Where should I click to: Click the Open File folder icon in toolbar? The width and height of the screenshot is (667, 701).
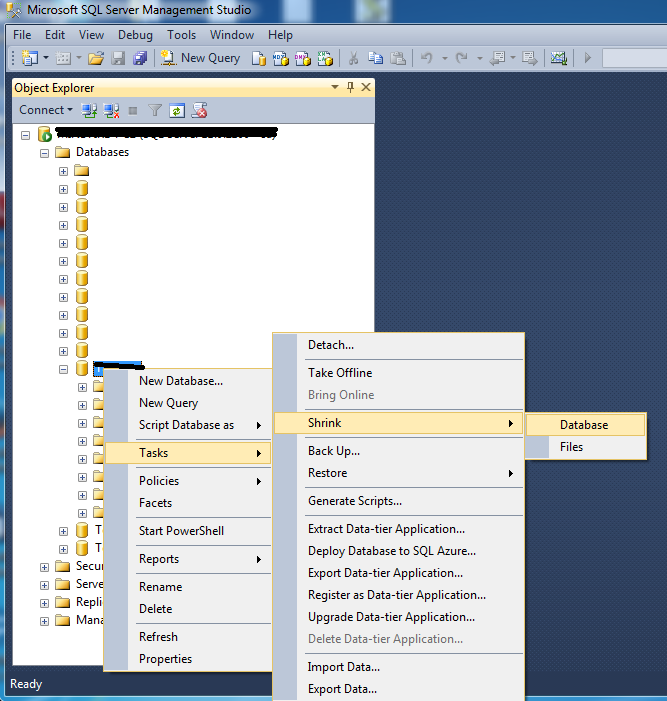click(96, 58)
